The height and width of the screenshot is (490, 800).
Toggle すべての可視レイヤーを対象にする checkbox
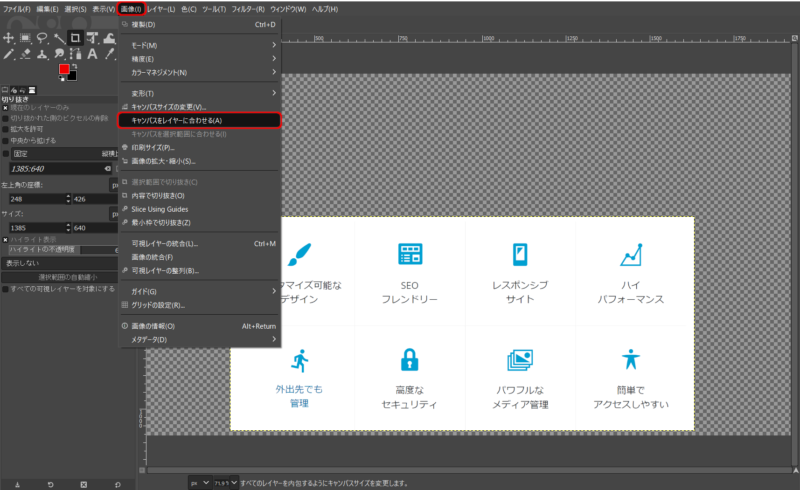click(5, 289)
